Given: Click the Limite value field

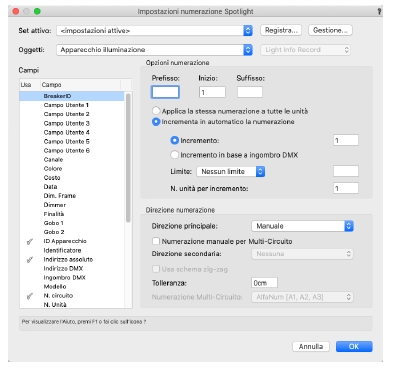Looking at the screenshot, I should point(346,171).
